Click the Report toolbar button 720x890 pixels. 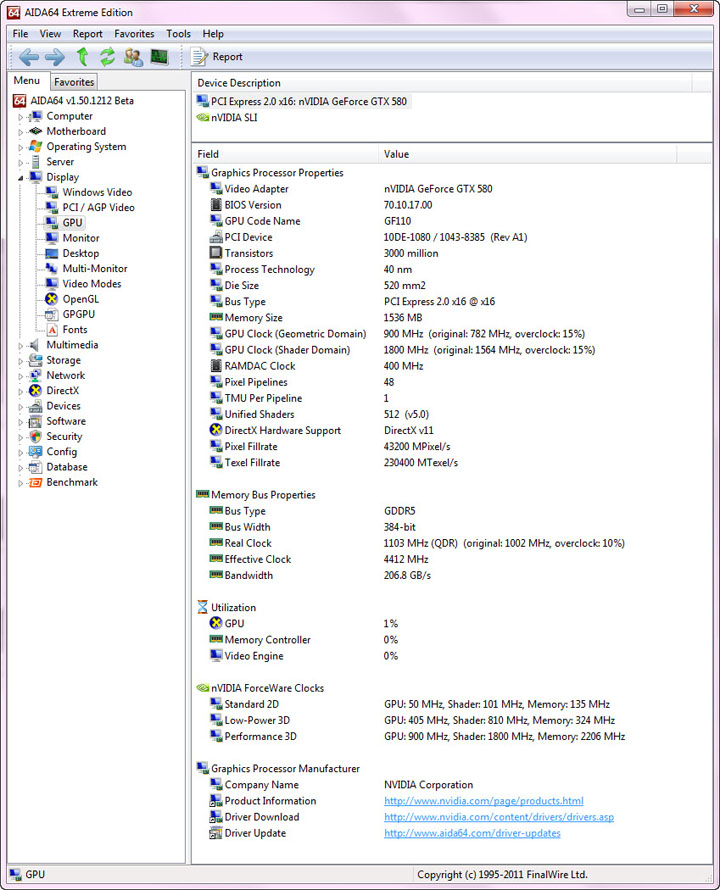tap(217, 57)
